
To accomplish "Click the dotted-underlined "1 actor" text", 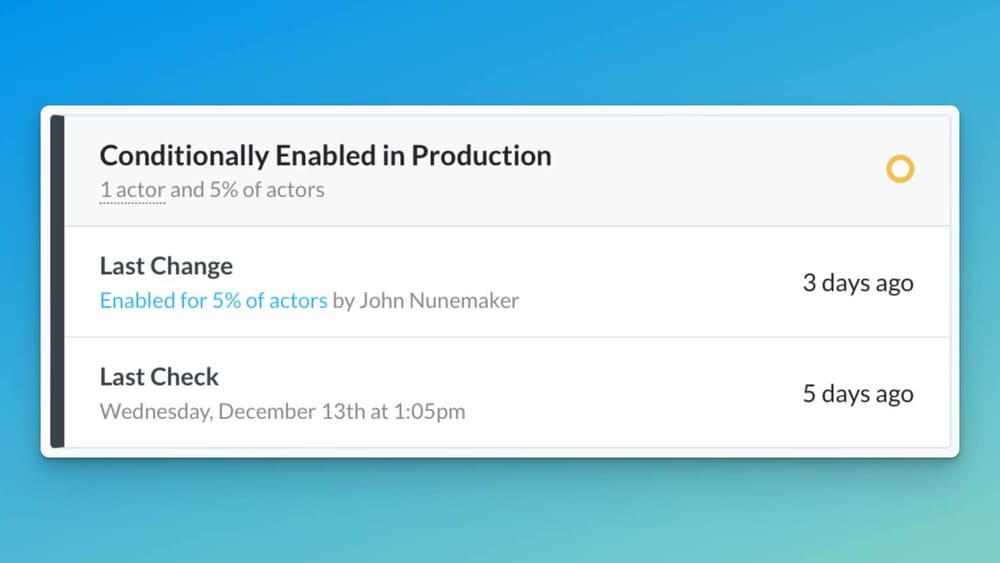I will (x=132, y=189).
